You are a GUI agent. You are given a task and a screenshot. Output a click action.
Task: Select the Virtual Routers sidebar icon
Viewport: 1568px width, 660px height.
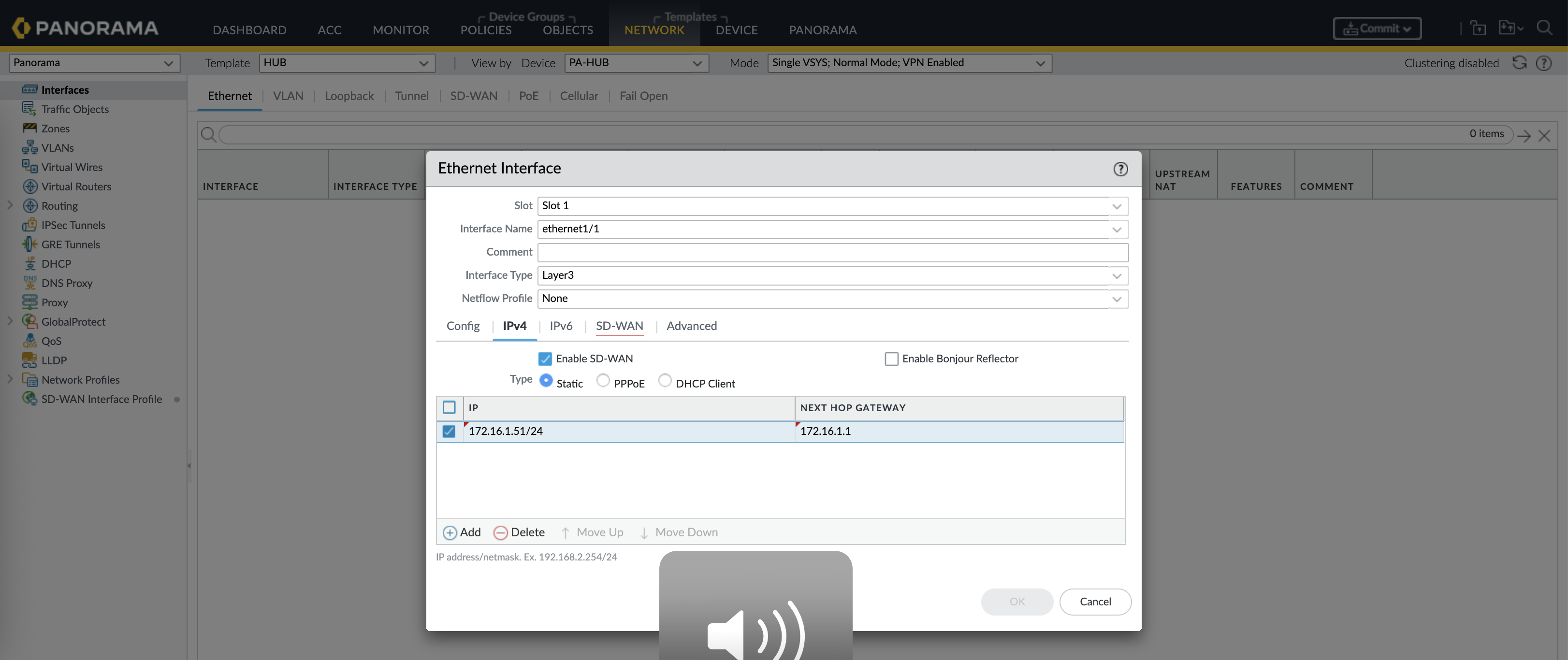[x=29, y=186]
